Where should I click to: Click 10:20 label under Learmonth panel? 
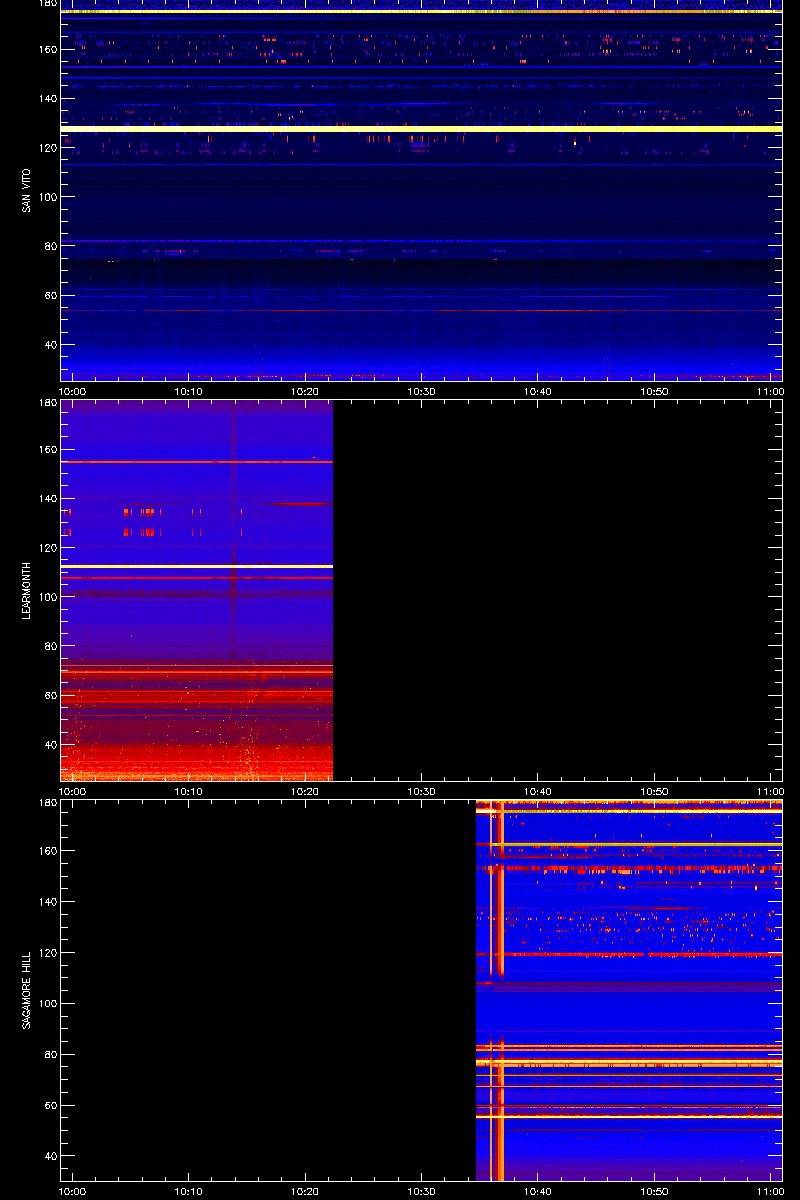305,791
